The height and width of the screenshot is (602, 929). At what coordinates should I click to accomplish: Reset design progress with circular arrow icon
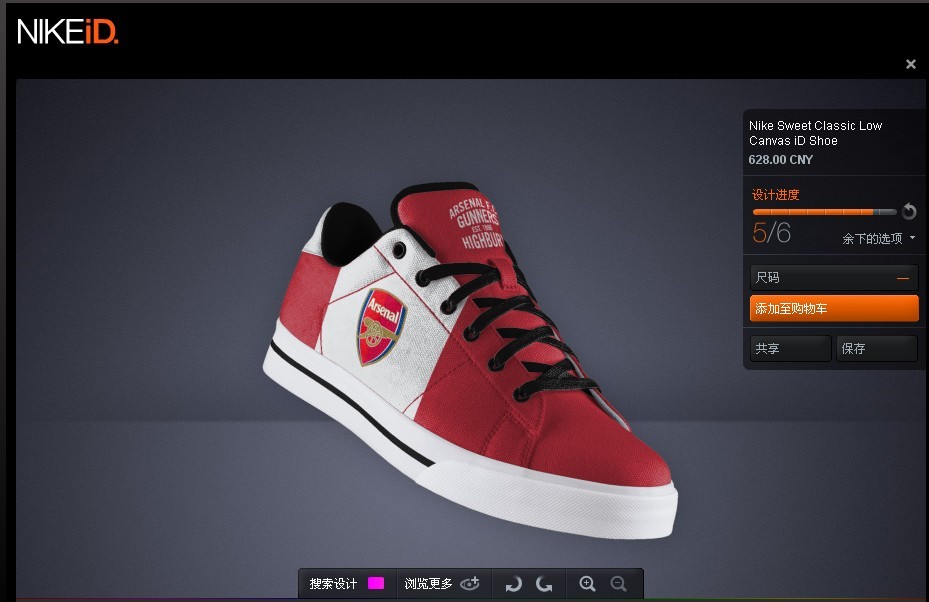(x=909, y=211)
